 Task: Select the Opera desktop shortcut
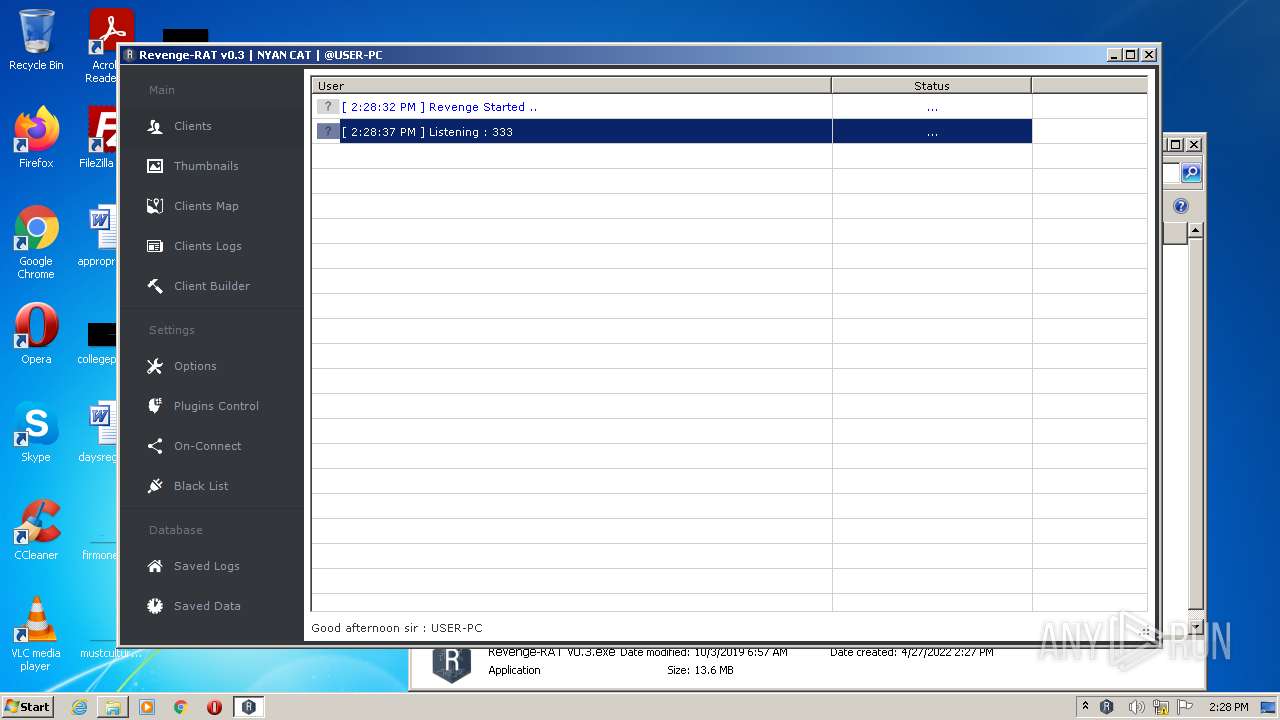point(36,334)
